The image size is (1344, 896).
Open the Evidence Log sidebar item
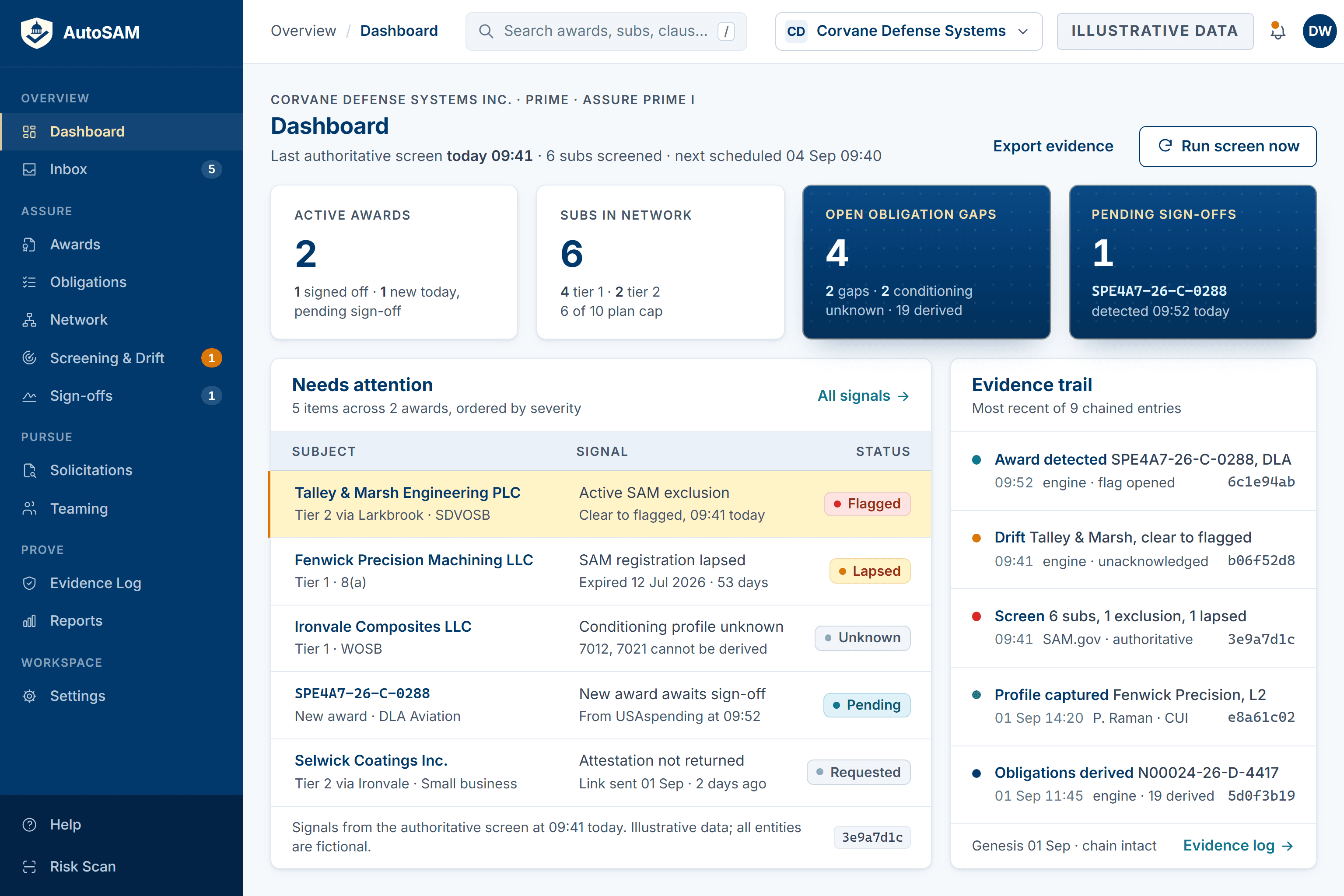click(122, 583)
